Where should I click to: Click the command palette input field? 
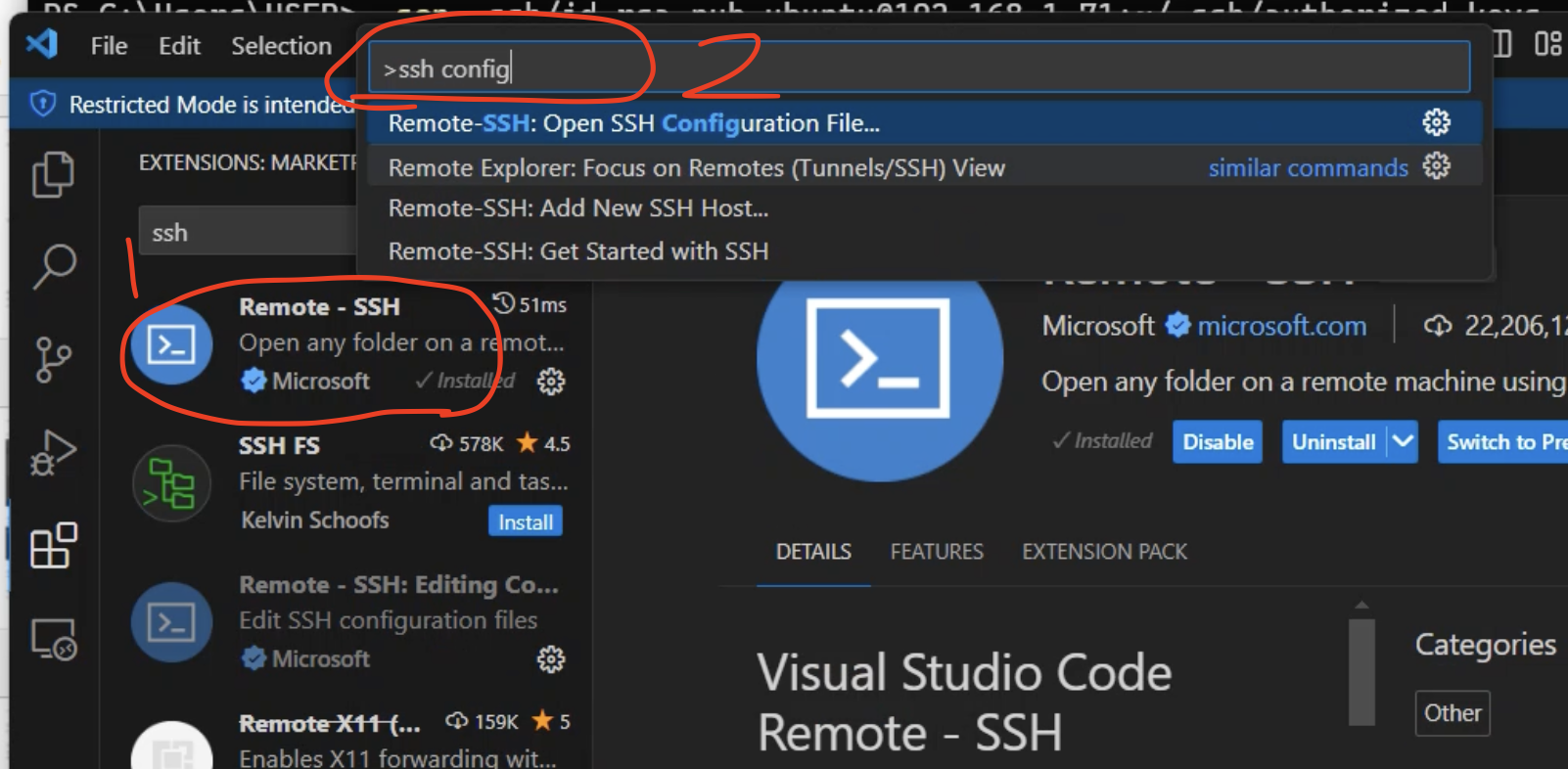(919, 68)
